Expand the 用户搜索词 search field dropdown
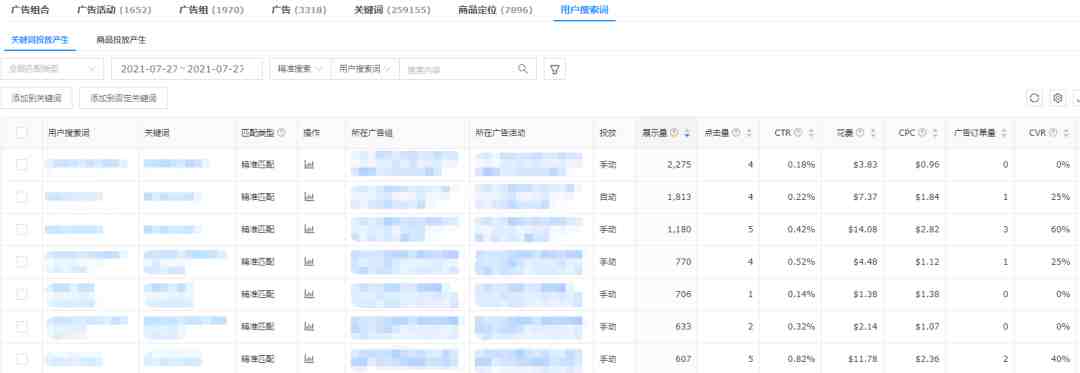 coord(365,69)
